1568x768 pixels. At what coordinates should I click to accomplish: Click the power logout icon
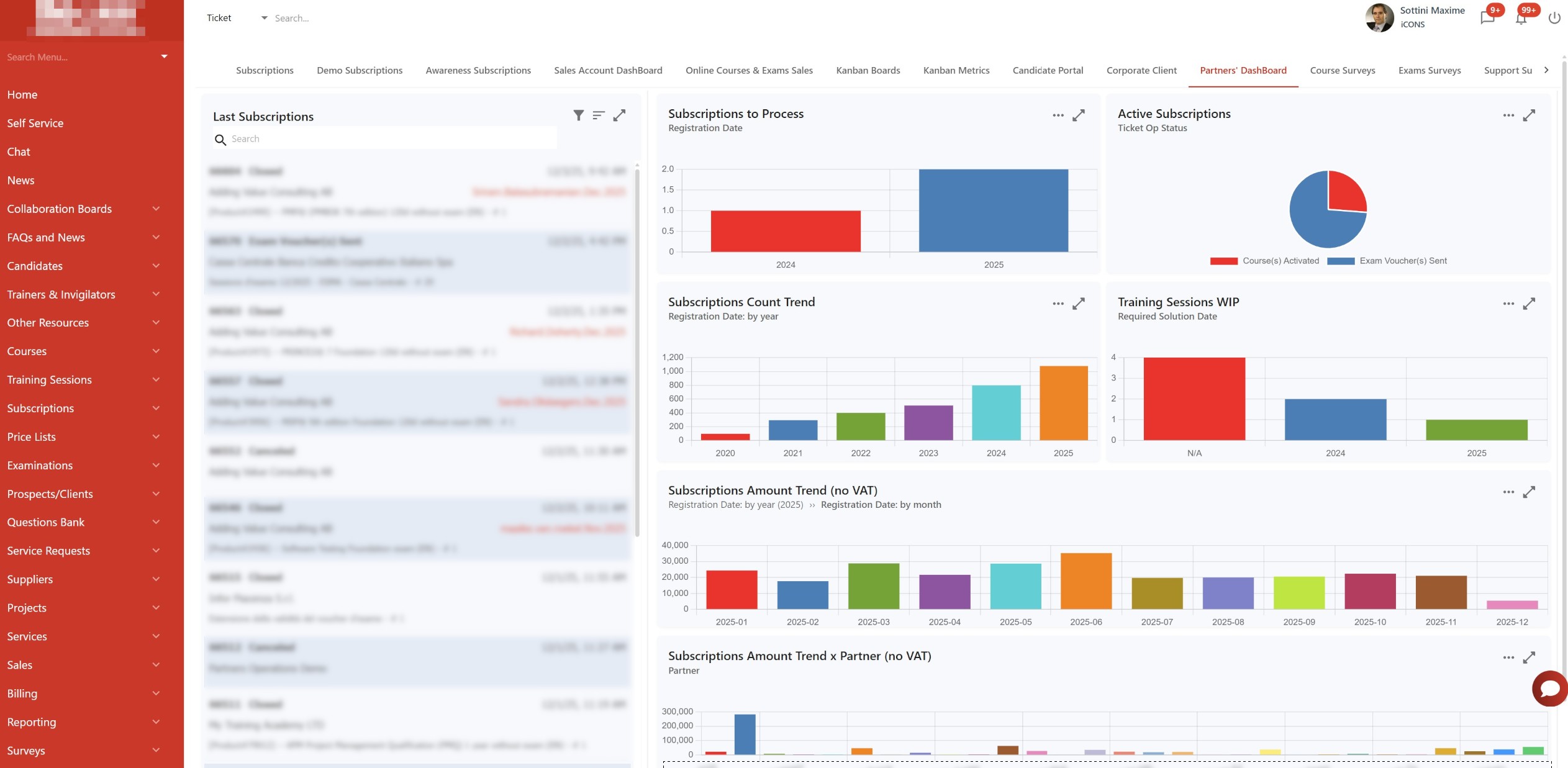1554,18
